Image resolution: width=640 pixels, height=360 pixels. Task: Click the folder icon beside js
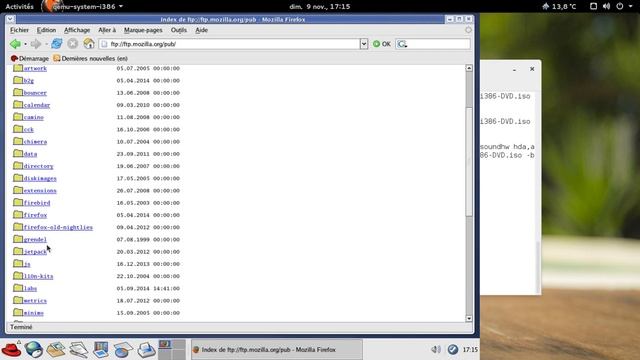pos(18,263)
